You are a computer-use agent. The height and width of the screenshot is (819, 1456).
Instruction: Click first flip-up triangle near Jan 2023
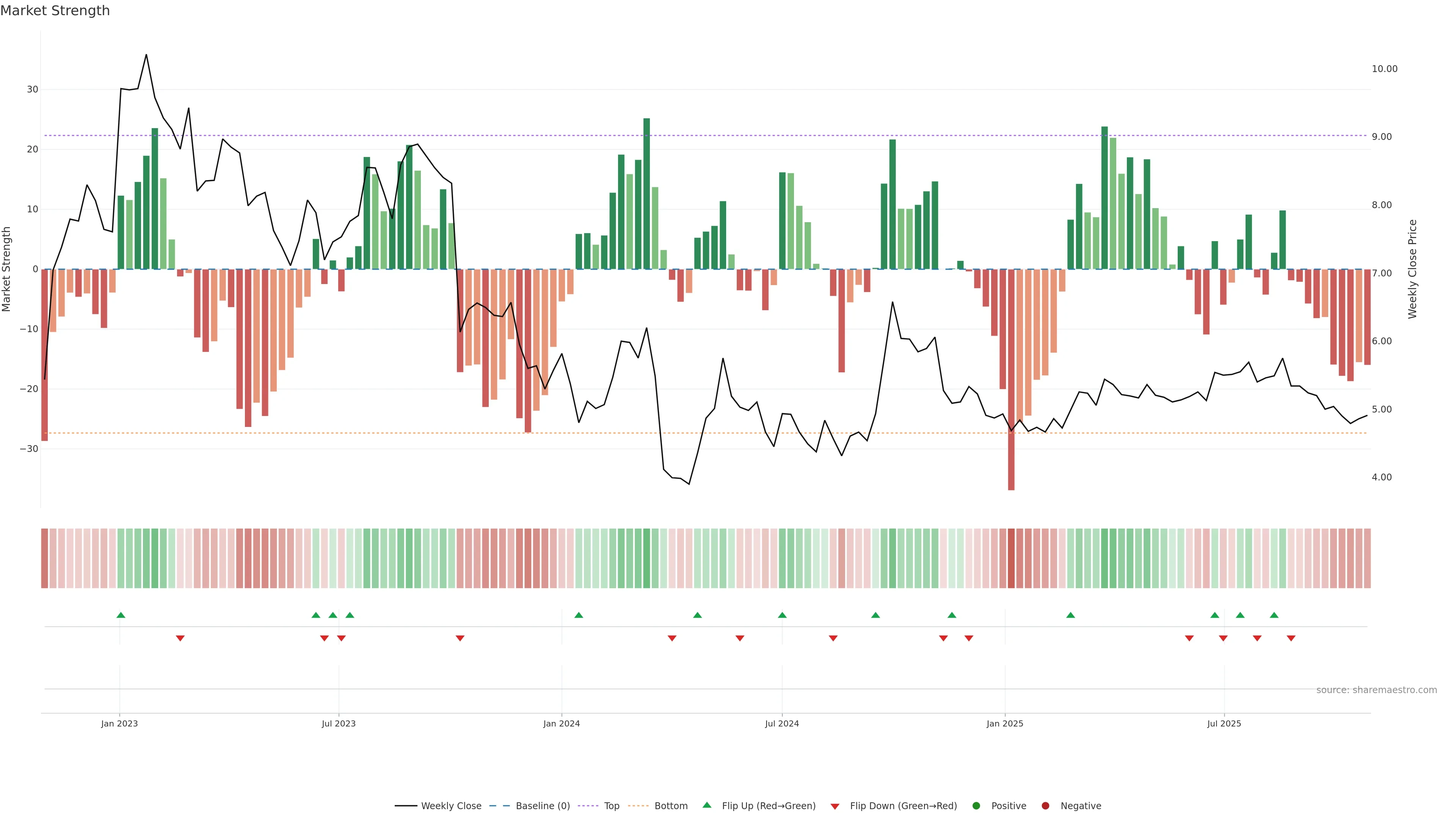[121, 615]
